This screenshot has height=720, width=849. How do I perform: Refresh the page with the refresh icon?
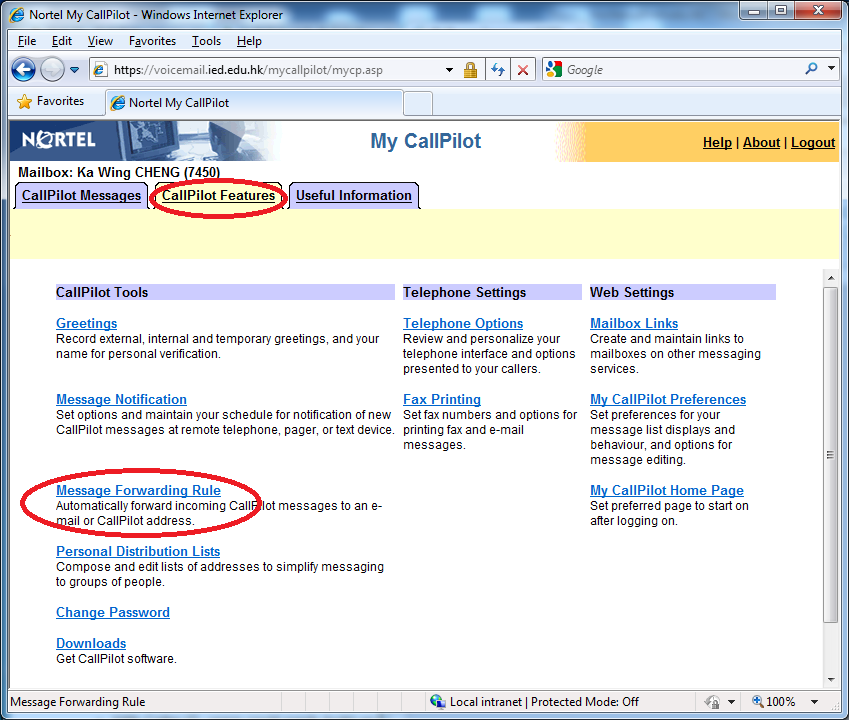tap(498, 70)
